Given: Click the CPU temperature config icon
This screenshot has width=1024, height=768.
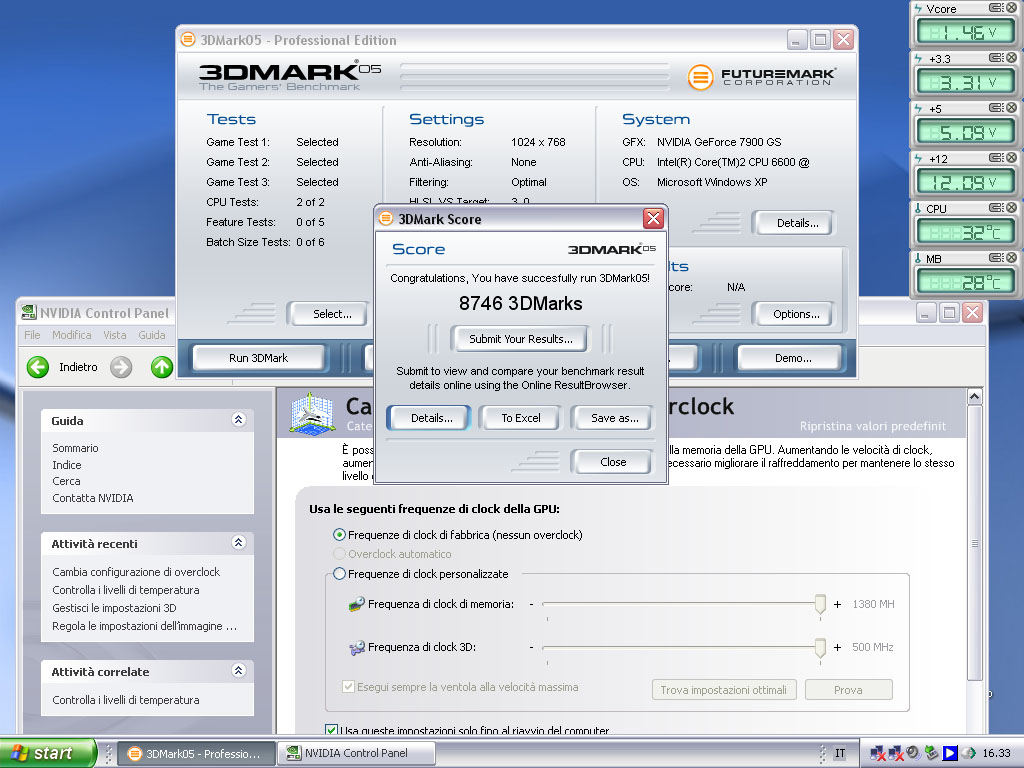Looking at the screenshot, I should pos(996,208).
